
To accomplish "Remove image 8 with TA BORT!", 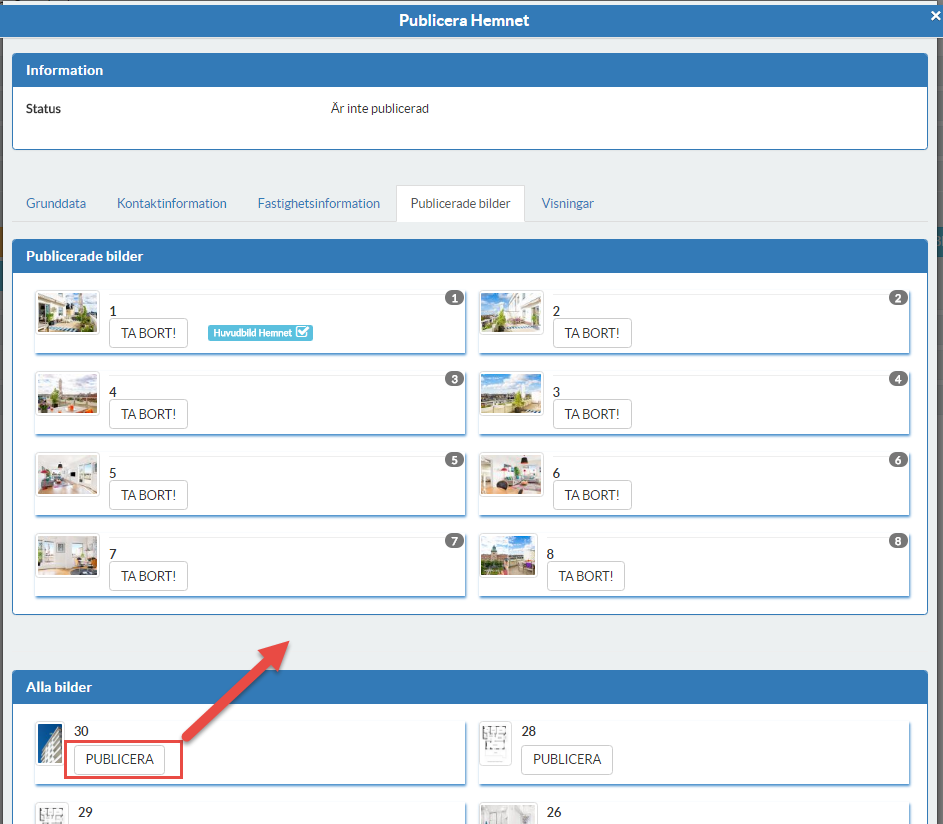I will pyautogui.click(x=586, y=576).
